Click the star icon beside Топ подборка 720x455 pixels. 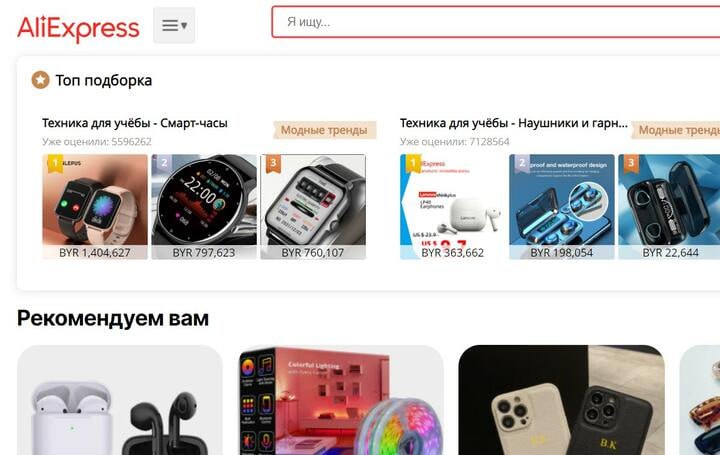pos(40,80)
